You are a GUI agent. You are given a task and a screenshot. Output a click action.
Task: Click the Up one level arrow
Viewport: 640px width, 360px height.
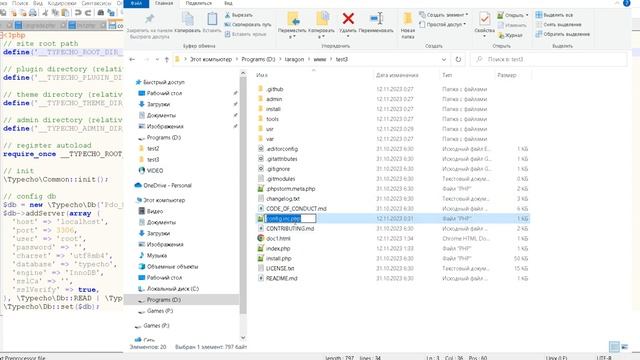pyautogui.click(x=167, y=60)
